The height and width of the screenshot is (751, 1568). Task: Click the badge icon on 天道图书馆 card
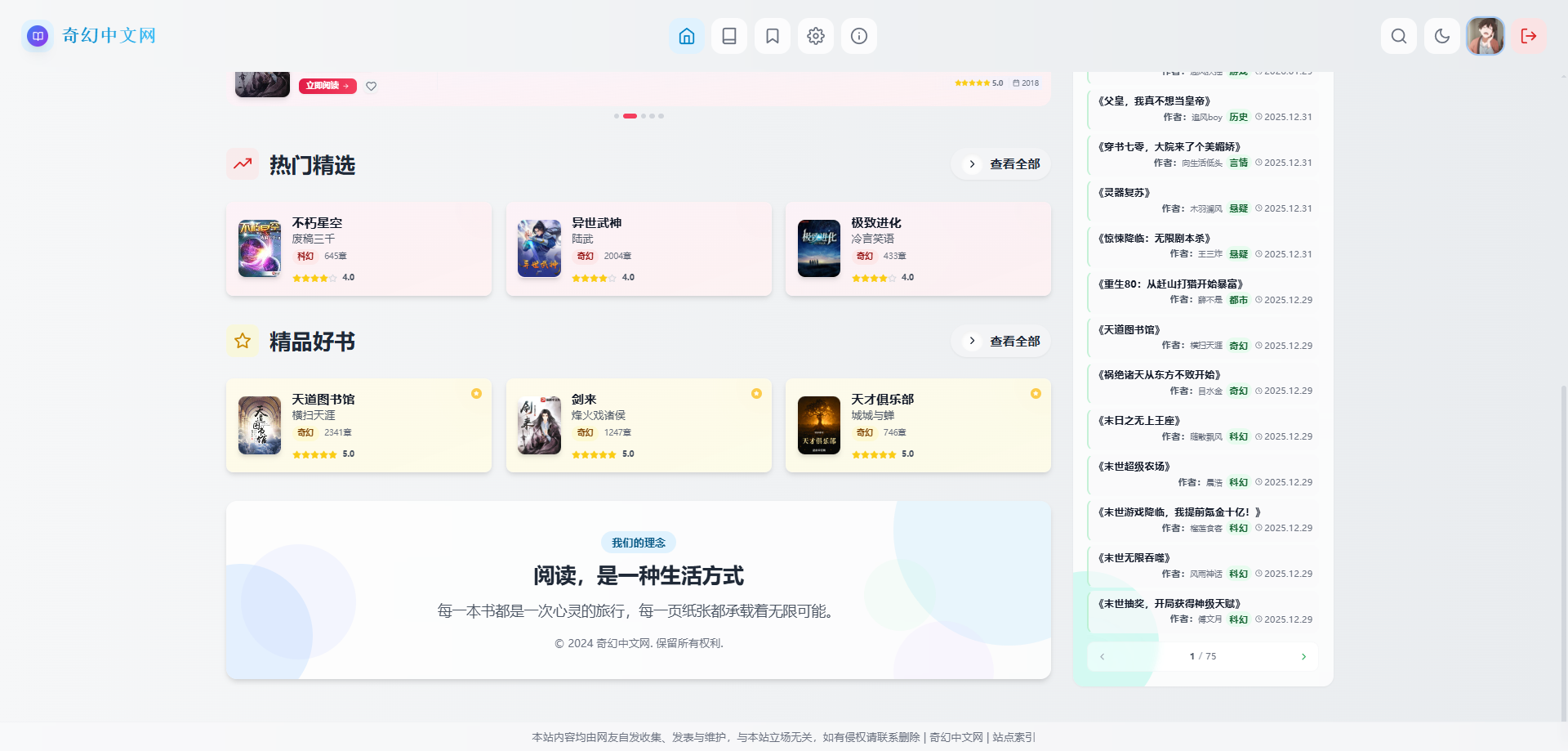coord(476,394)
